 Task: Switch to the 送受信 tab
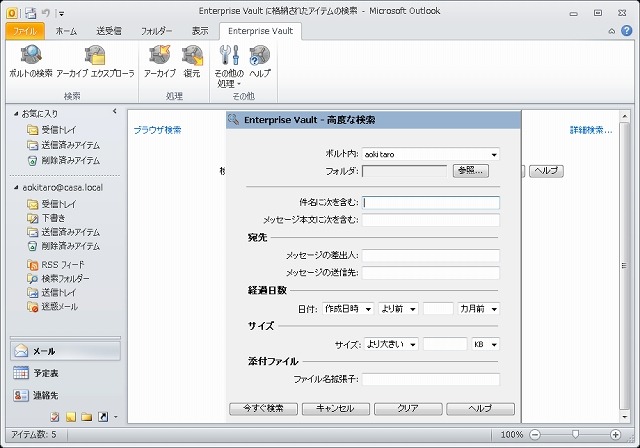pyautogui.click(x=109, y=31)
